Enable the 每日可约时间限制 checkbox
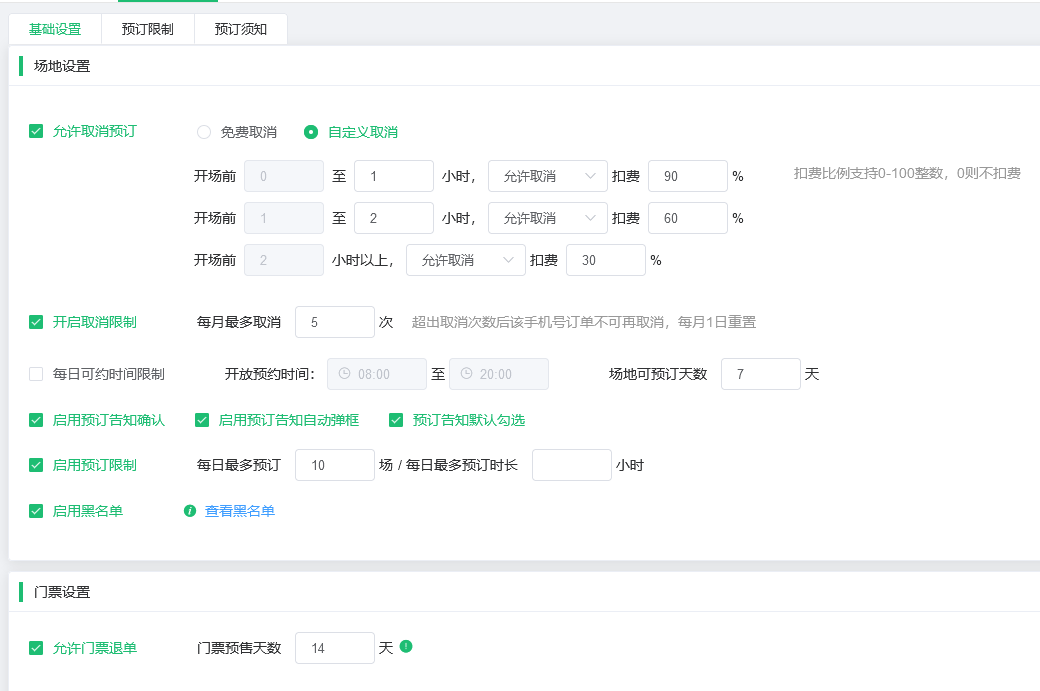This screenshot has height=691, width=1040. point(35,373)
